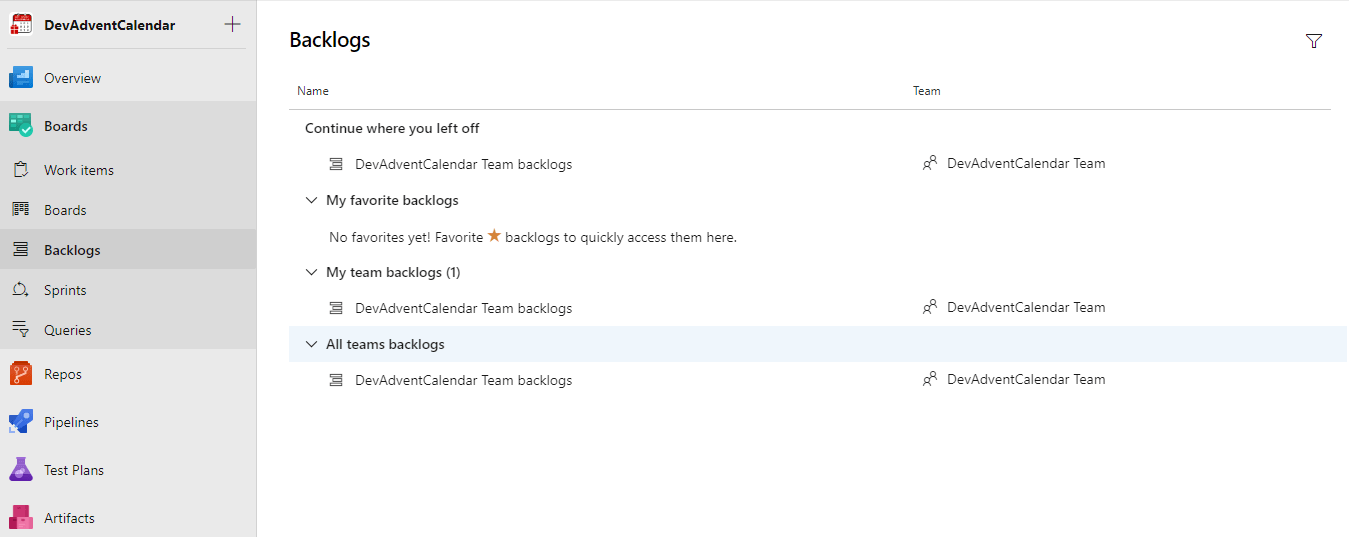Screen dimensions: 1349x537
Task: Go to project Overview icon
Action: pos(21,78)
